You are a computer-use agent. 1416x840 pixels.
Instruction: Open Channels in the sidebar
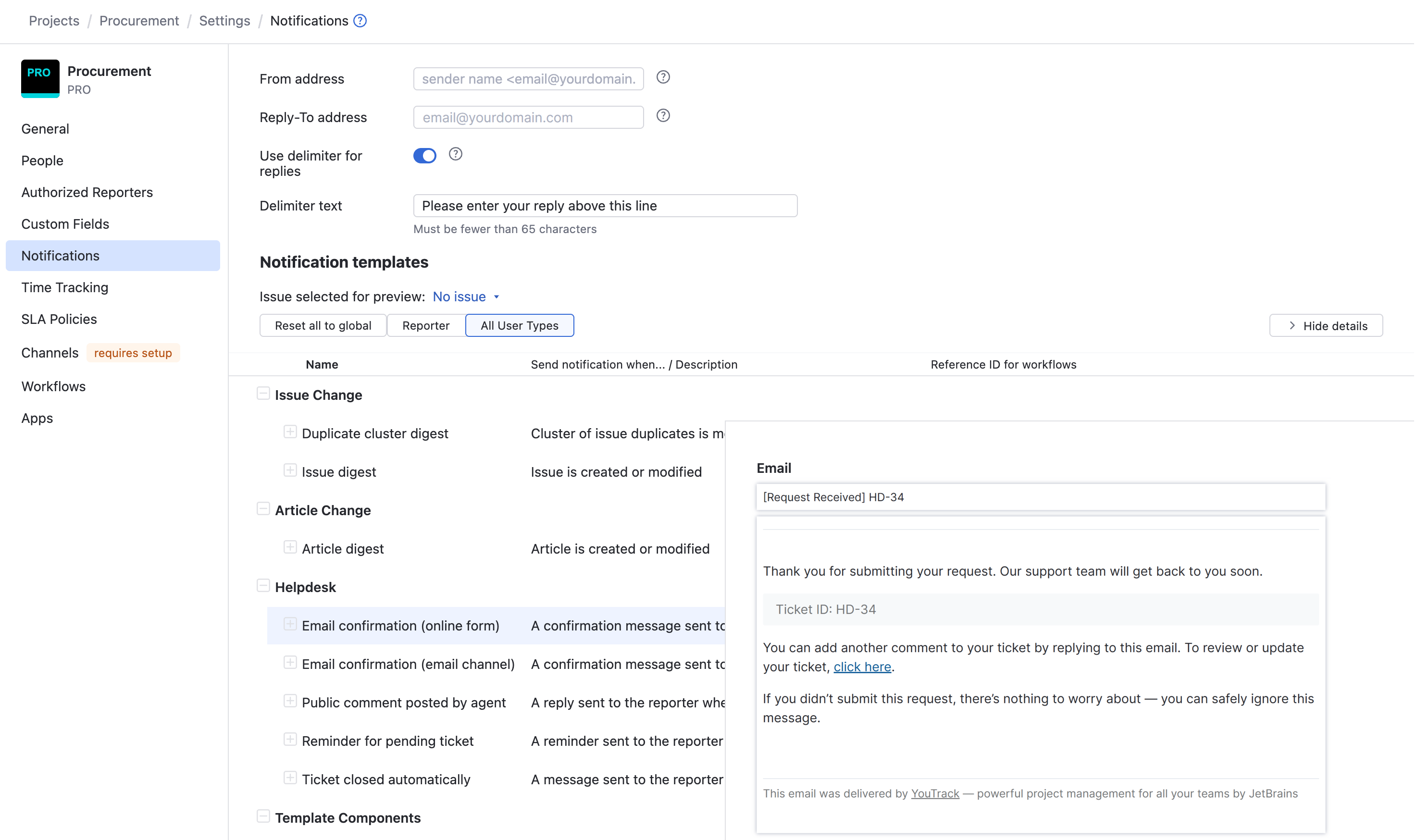pyautogui.click(x=50, y=353)
